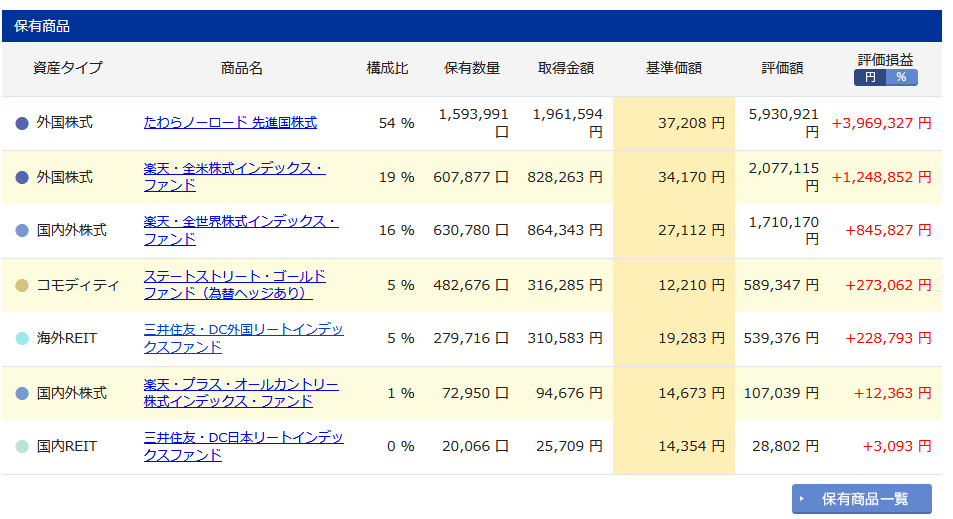Click the 保有商品一覧 button
This screenshot has width=953, height=519.
pyautogui.click(x=861, y=499)
